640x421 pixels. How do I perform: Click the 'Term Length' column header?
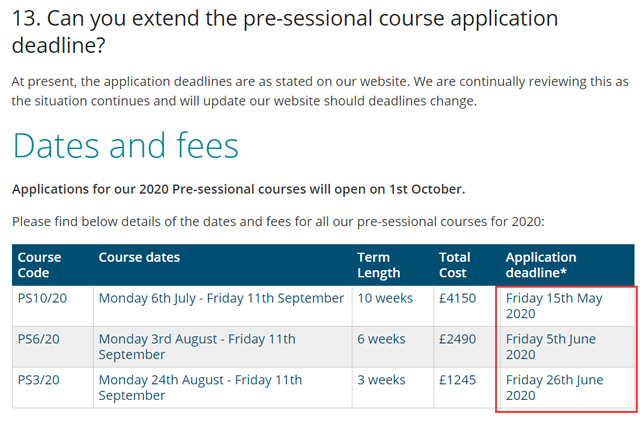coord(393,265)
